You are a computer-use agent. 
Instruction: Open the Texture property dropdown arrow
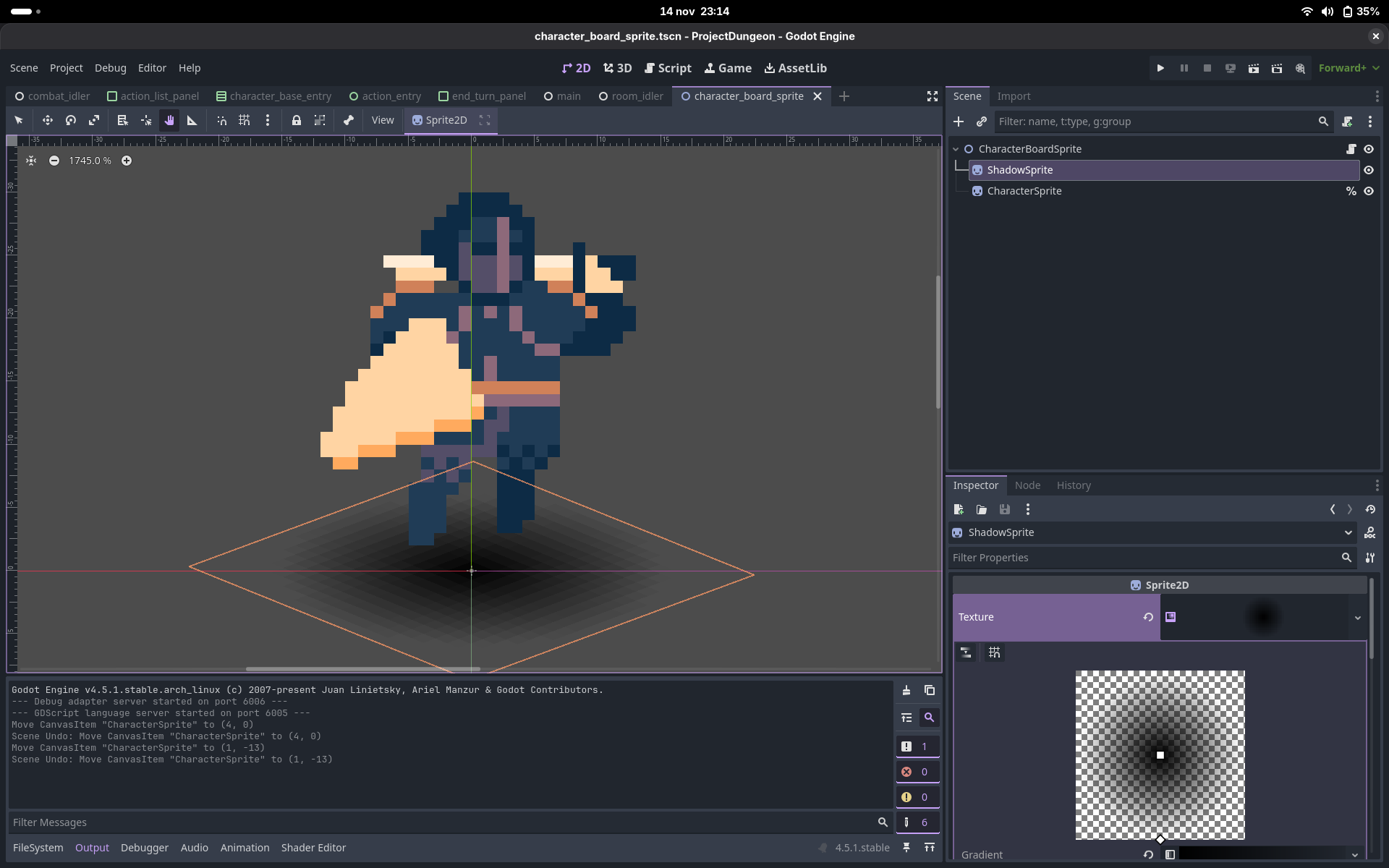pos(1358,618)
